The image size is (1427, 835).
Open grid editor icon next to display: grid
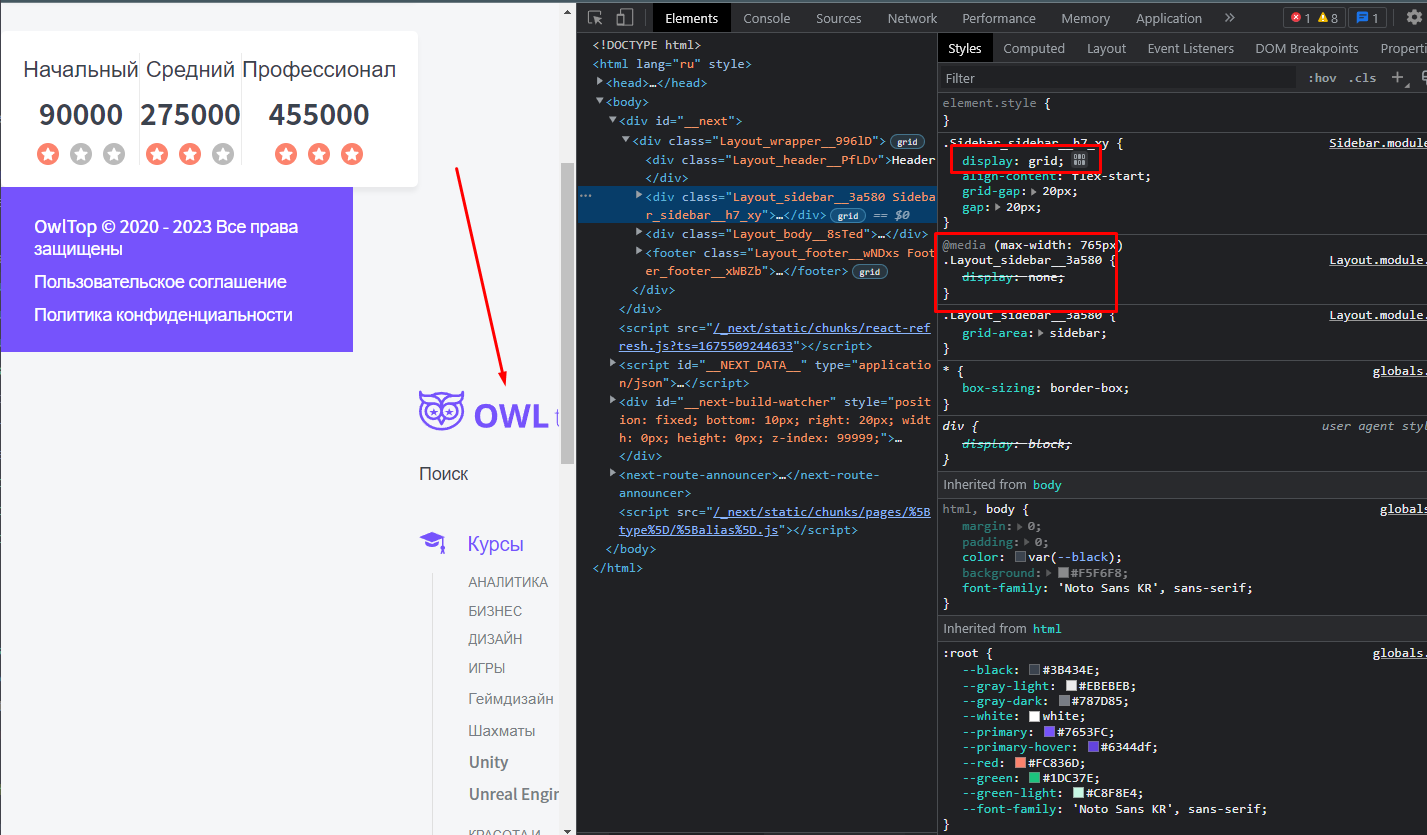click(1079, 160)
